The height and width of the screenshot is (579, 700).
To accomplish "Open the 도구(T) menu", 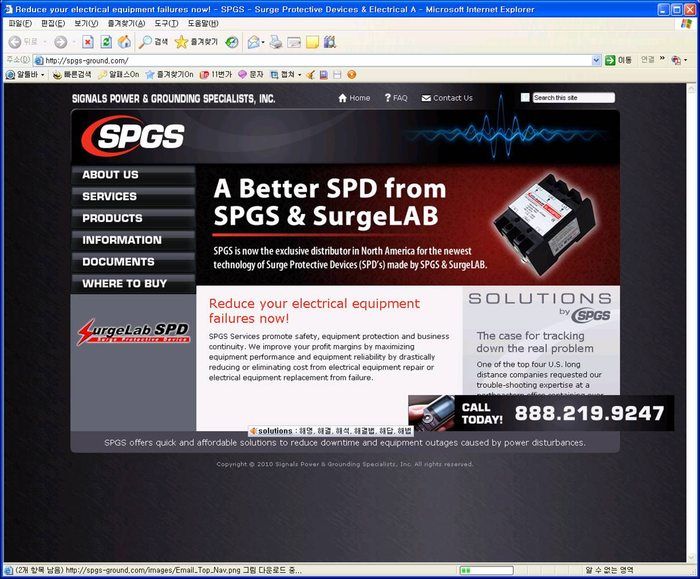I will [x=167, y=23].
